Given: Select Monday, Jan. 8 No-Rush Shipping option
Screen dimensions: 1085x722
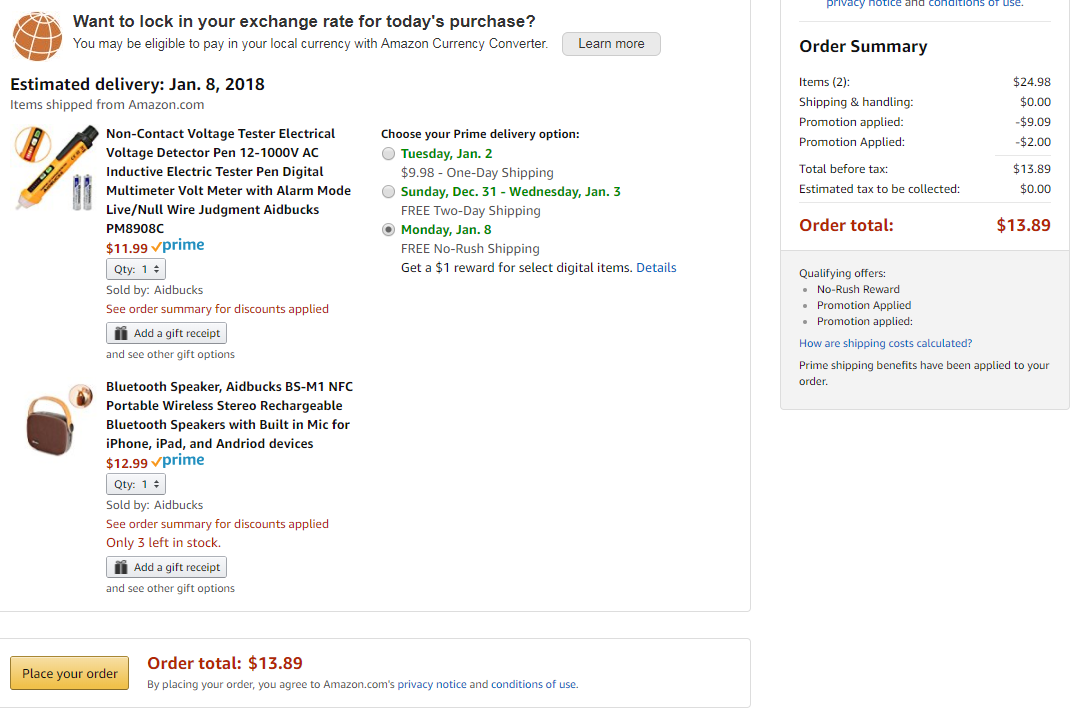Looking at the screenshot, I should pos(389,230).
